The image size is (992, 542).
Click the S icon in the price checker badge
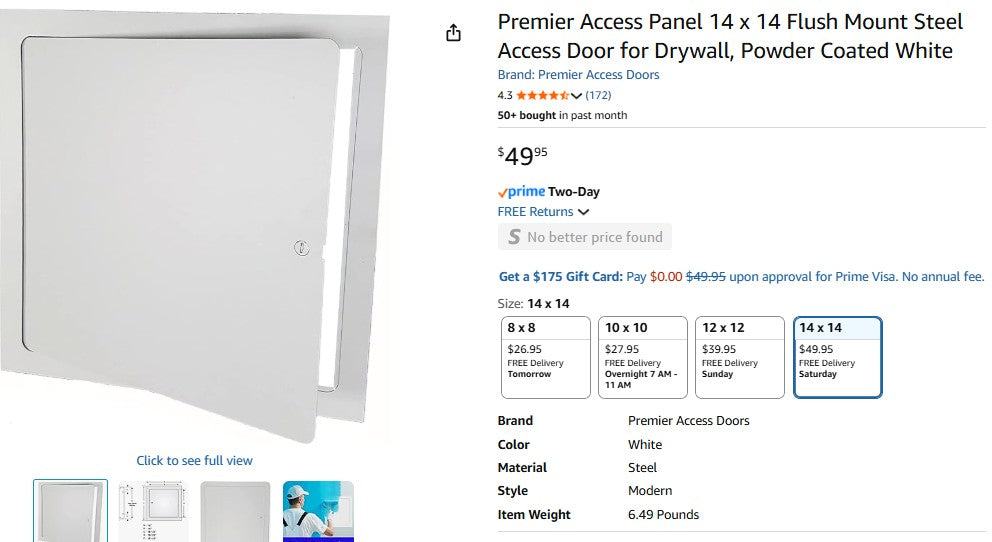click(514, 237)
